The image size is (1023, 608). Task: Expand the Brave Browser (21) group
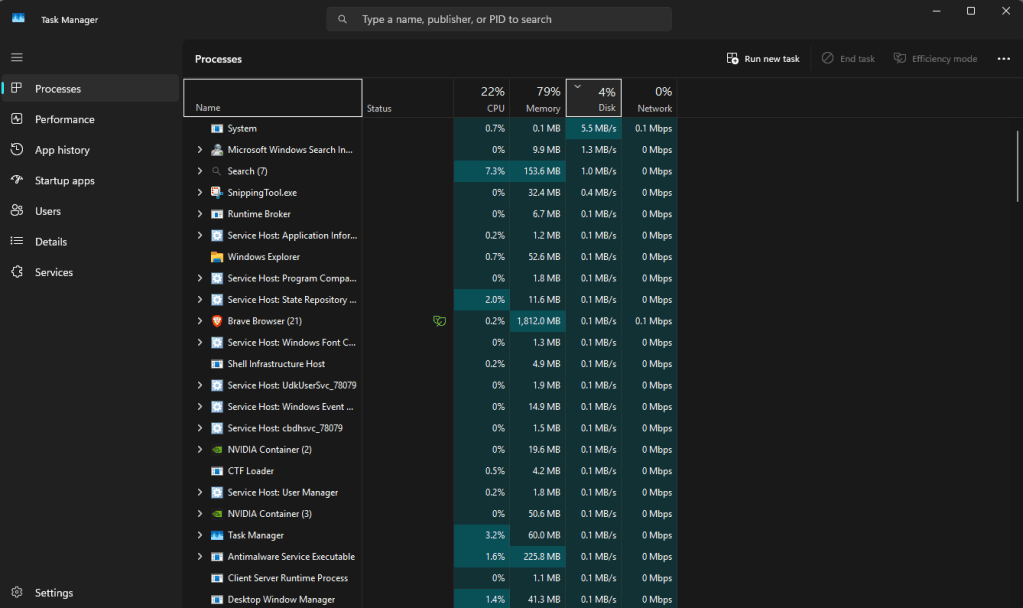coord(200,321)
